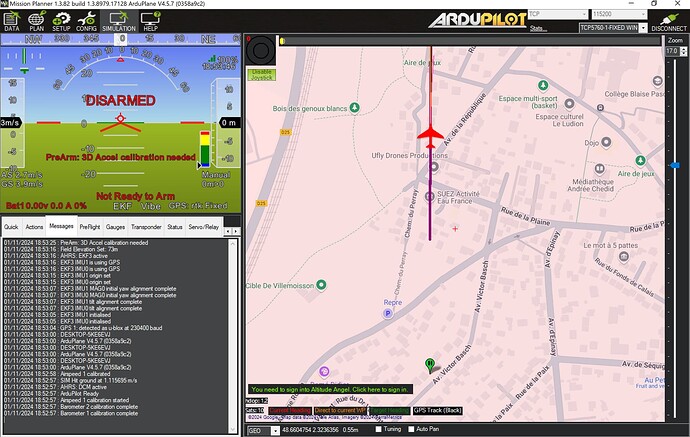Select the Messages tab
The width and height of the screenshot is (690, 437).
coord(61,226)
